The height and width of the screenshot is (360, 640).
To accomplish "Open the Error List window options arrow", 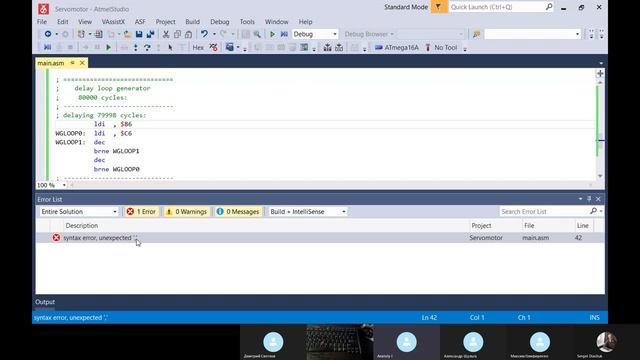I will point(580,199).
